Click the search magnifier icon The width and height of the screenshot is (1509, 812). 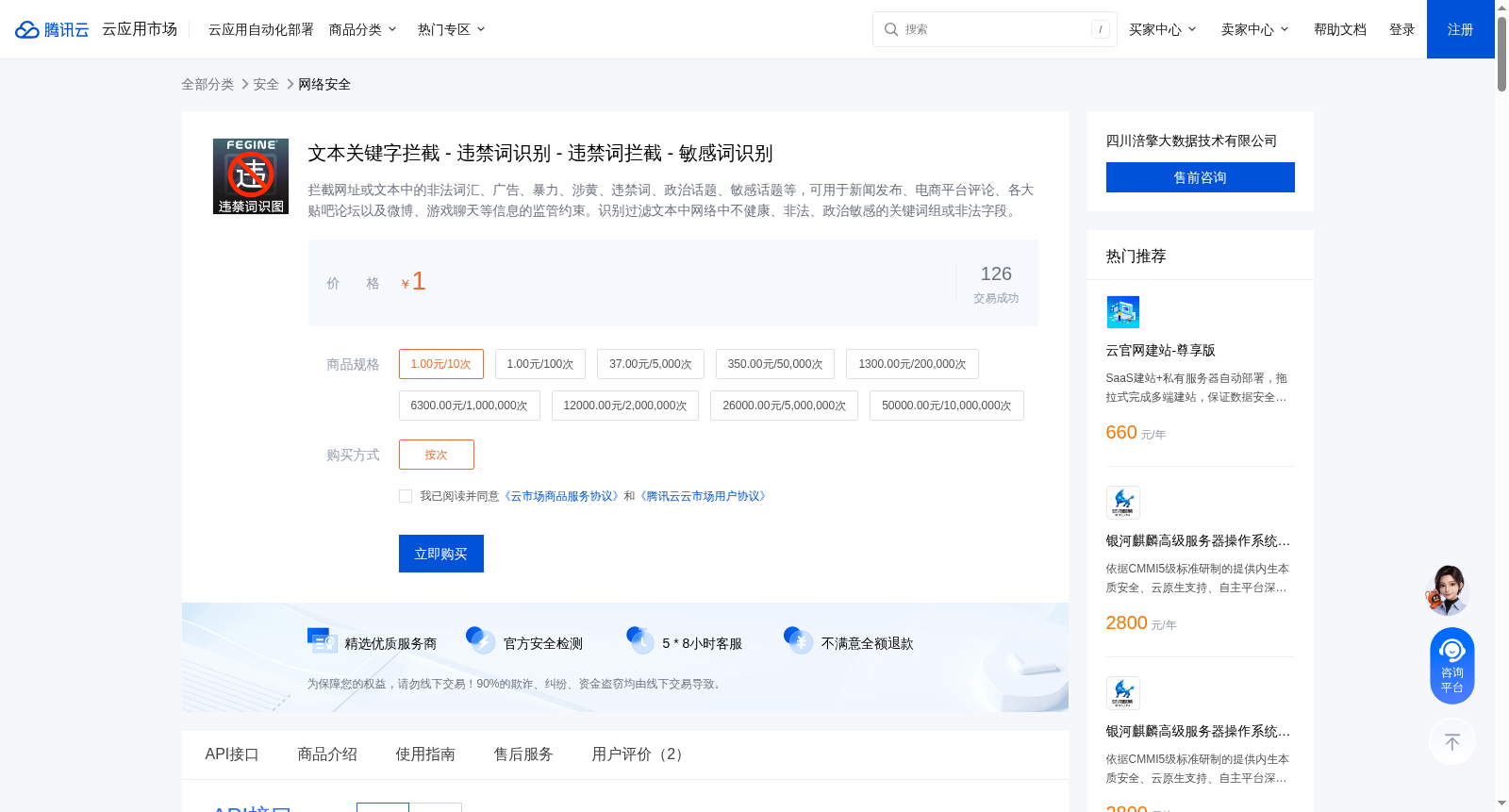(890, 29)
